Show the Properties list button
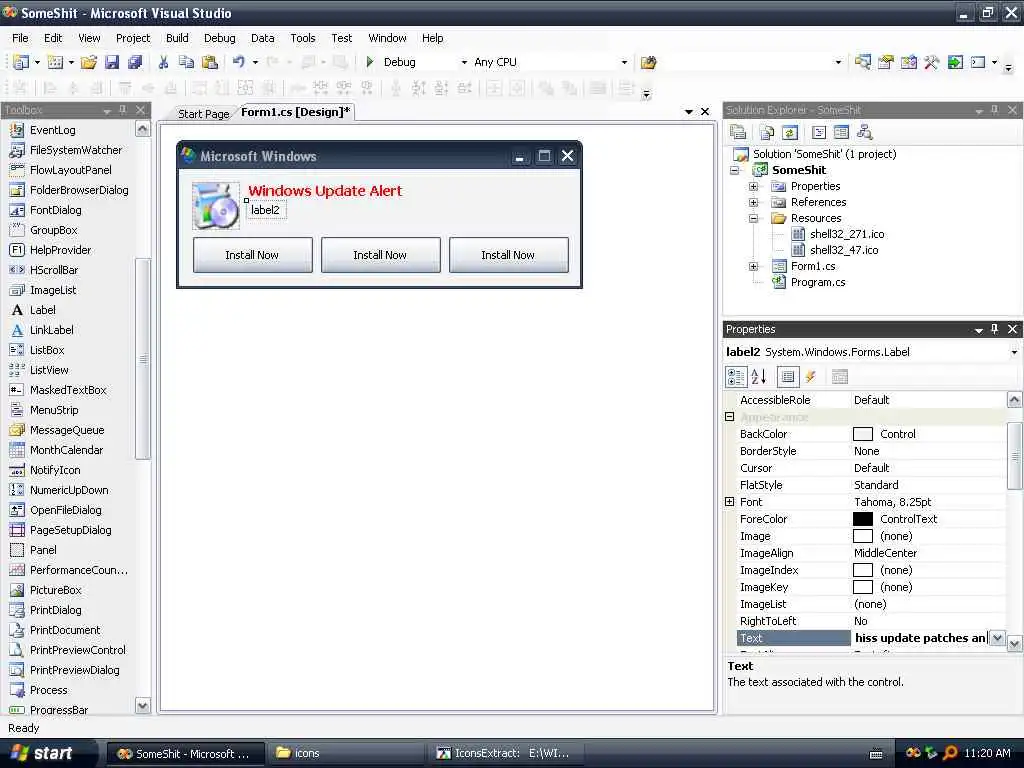The image size is (1024, 768). click(x=788, y=377)
